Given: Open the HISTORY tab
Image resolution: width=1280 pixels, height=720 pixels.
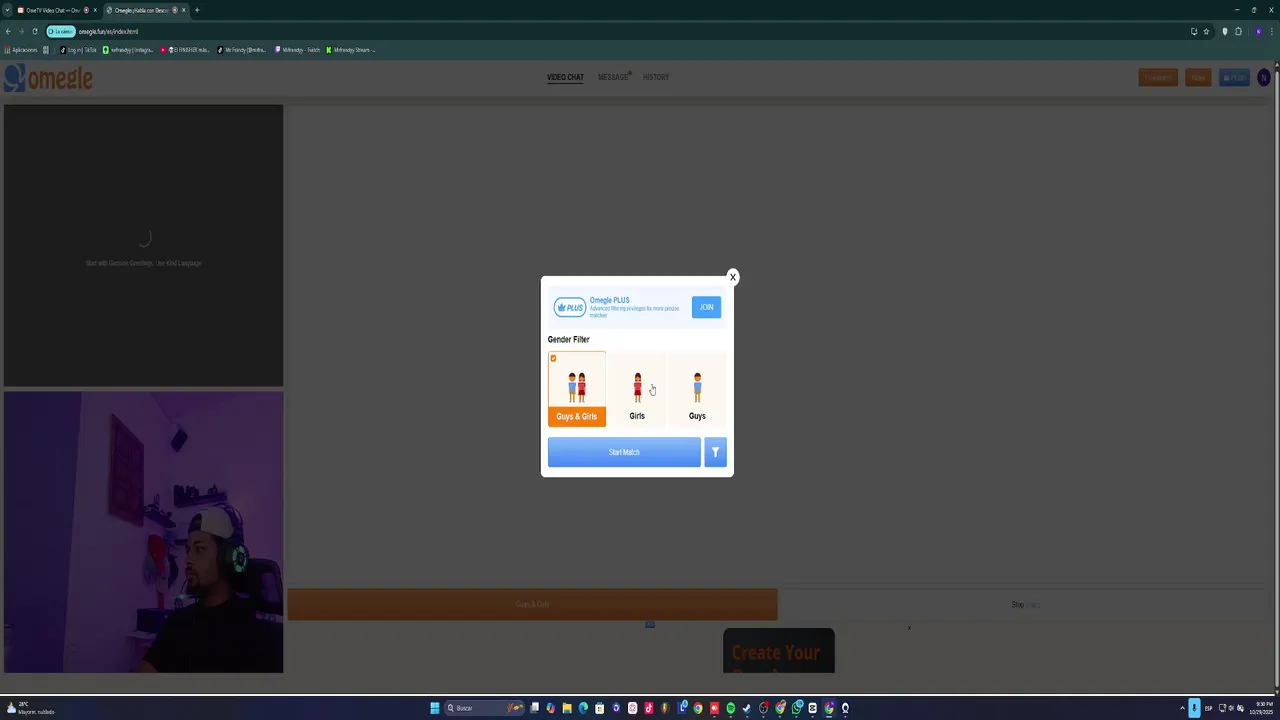Looking at the screenshot, I should point(656,77).
